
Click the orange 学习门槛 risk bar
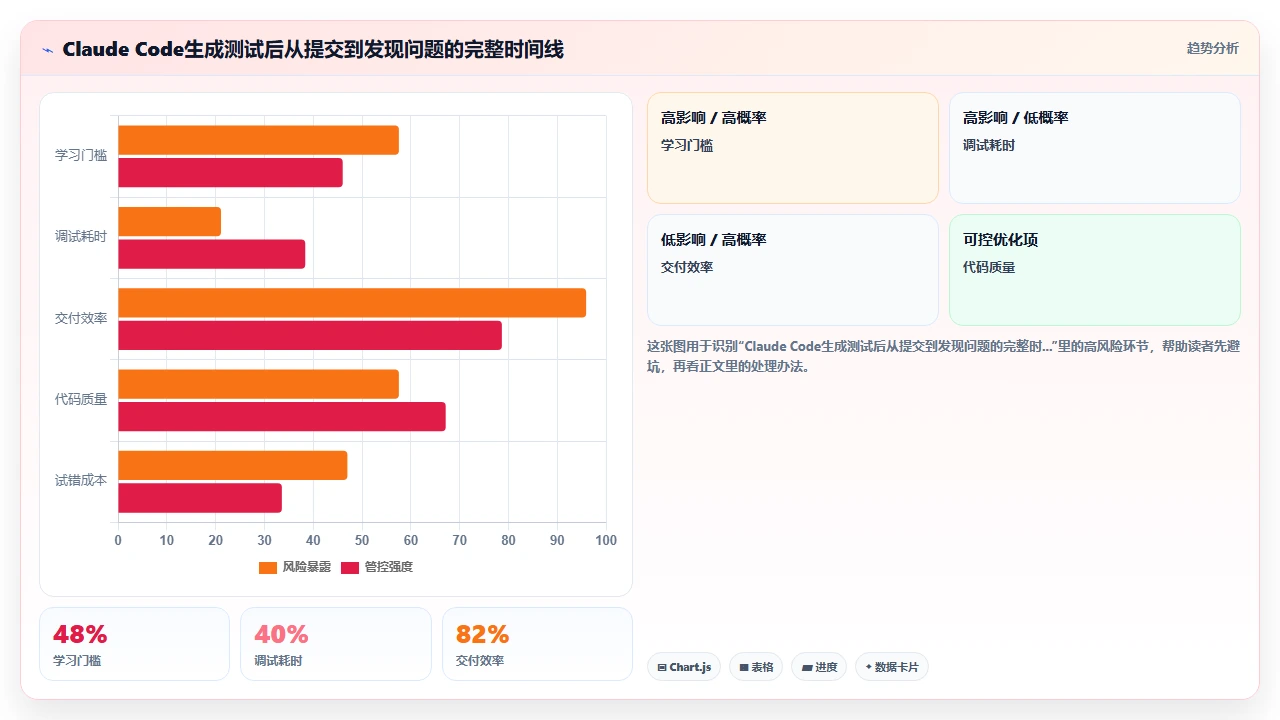pyautogui.click(x=258, y=140)
